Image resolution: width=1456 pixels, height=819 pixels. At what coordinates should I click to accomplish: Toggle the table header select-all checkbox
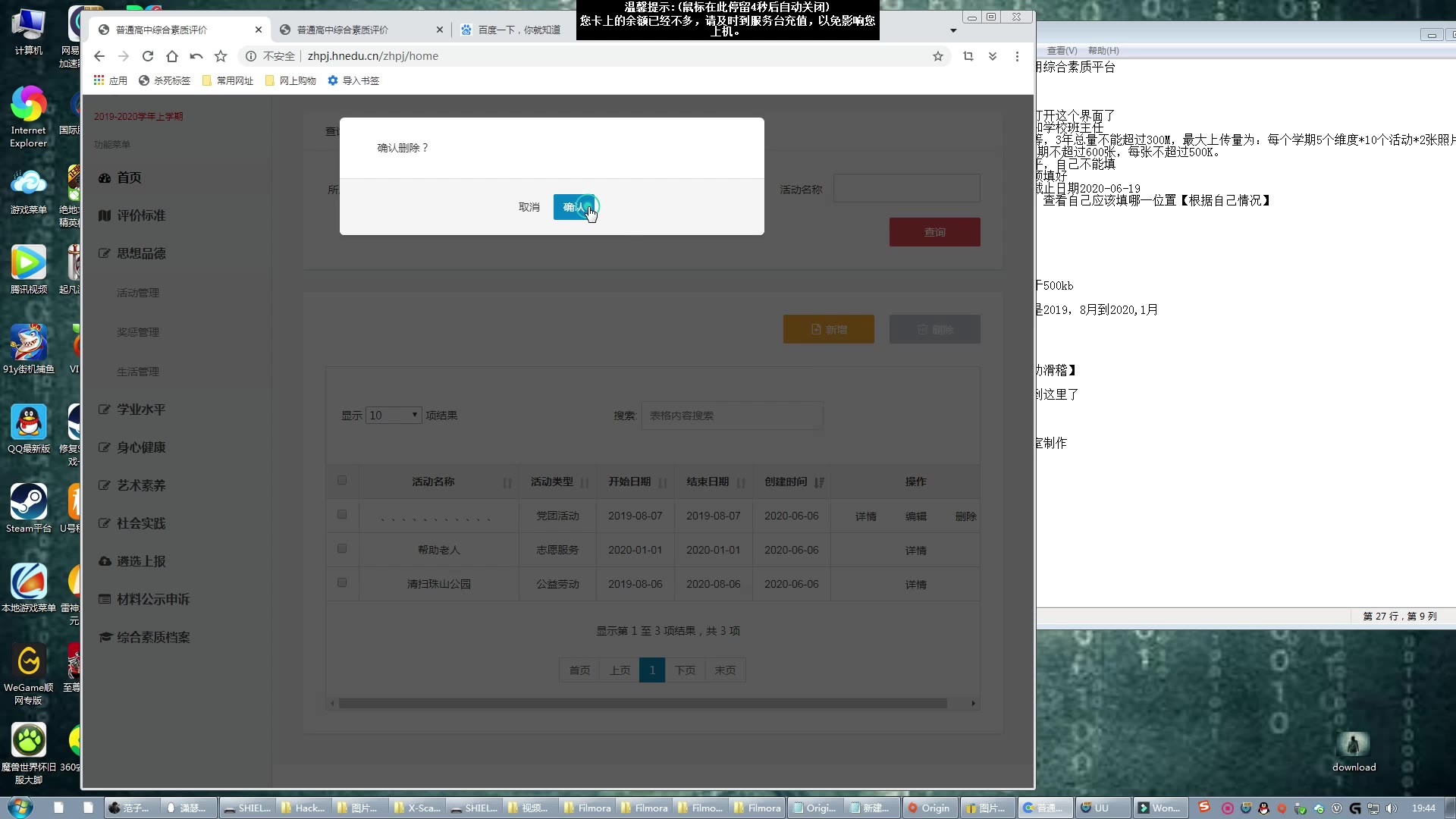click(x=342, y=481)
